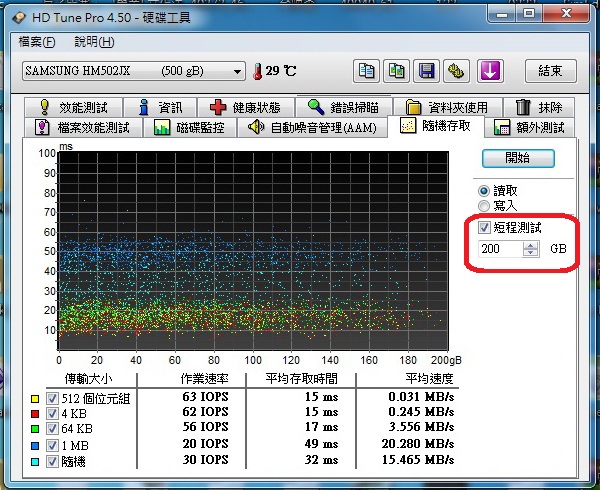Click the 20.280 MB/s value
Screen dimensions: 600x490
(418, 444)
